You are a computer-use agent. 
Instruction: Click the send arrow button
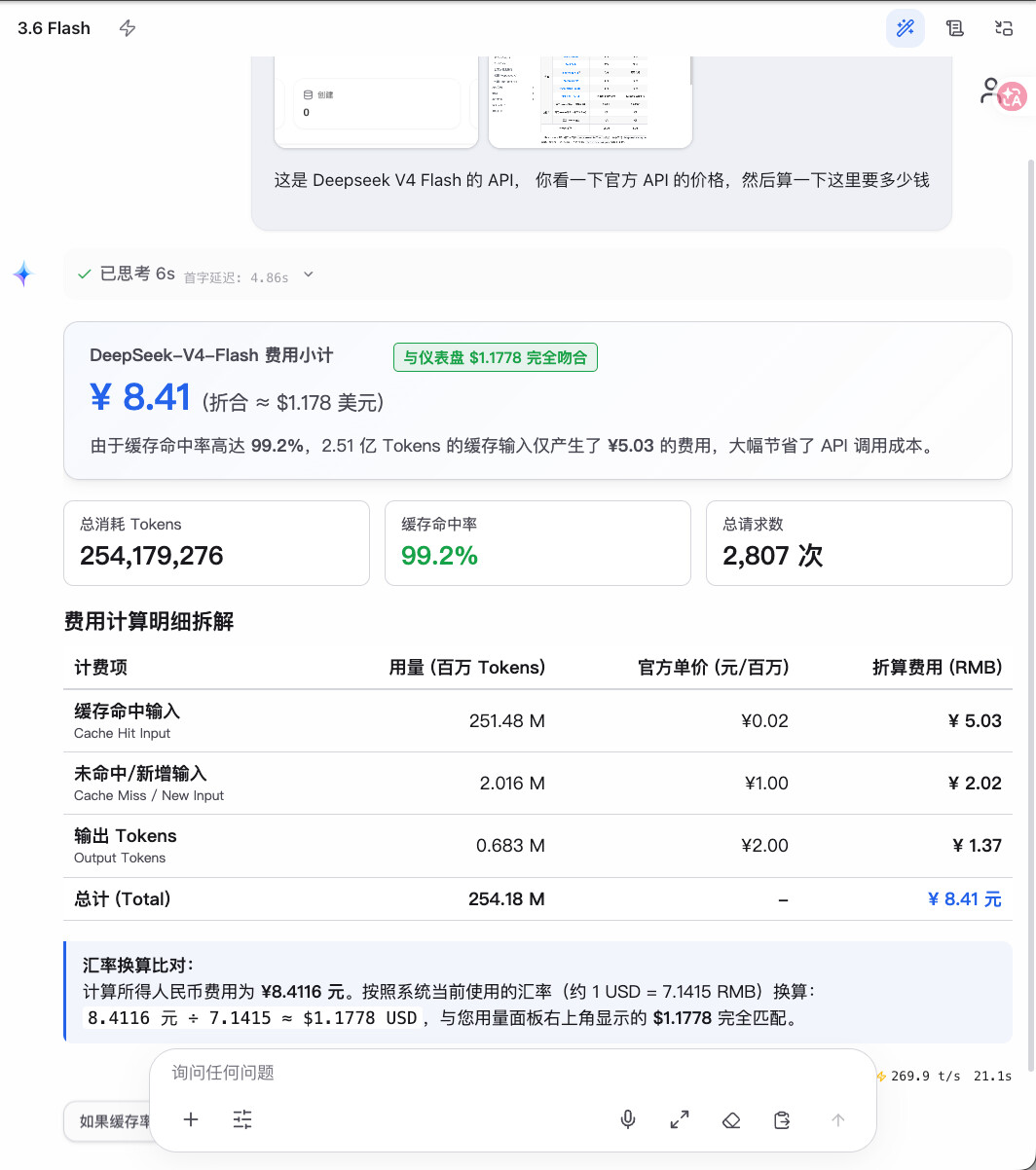[x=837, y=1120]
